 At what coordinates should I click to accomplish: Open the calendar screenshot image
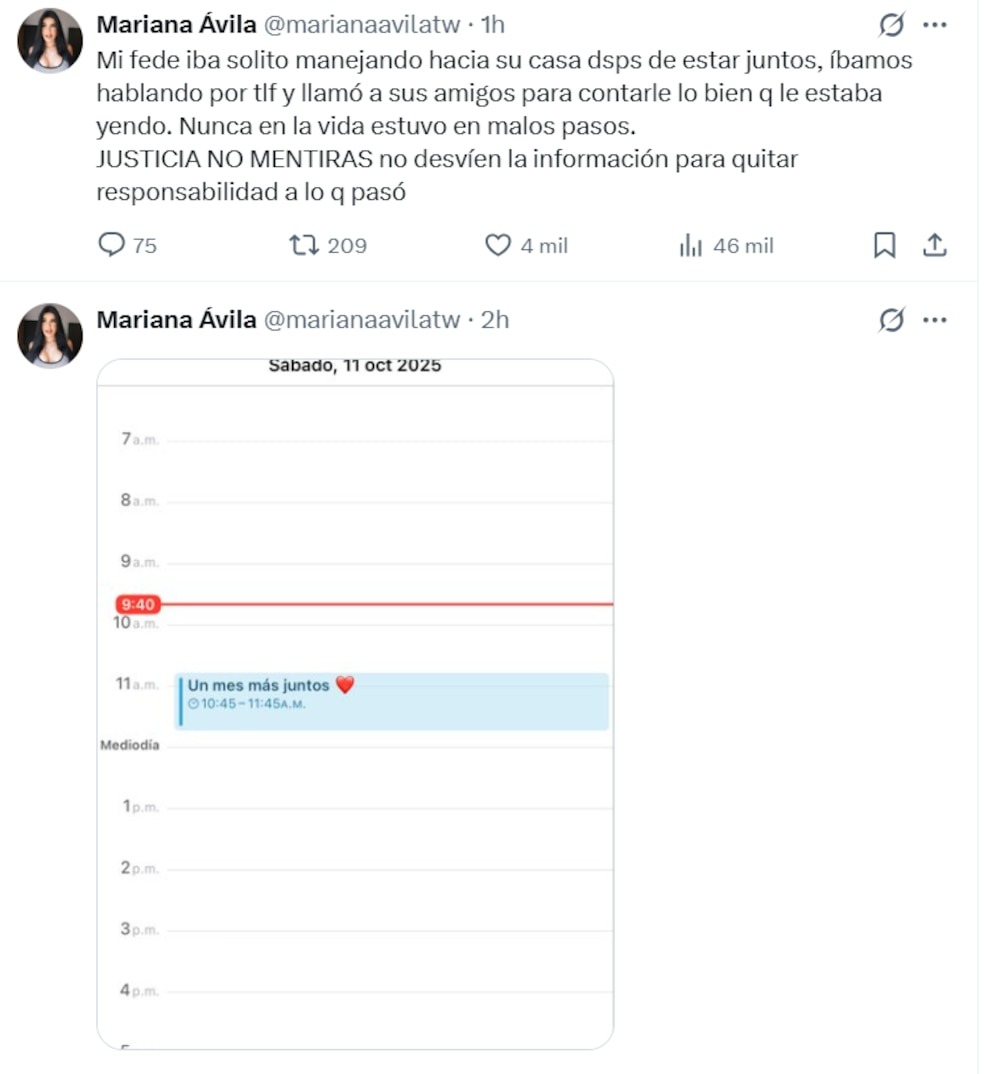point(355,850)
